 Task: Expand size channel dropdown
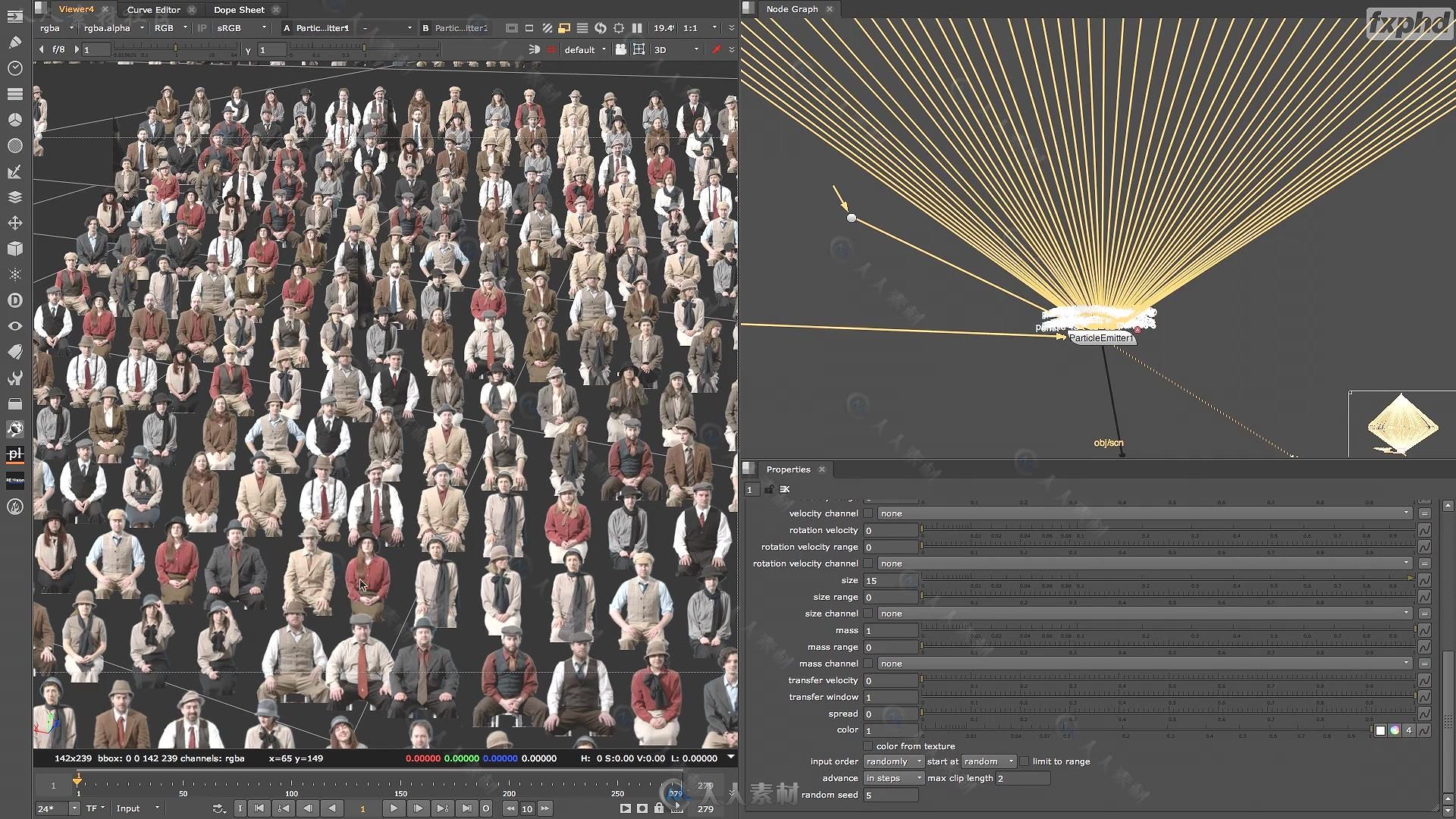pyautogui.click(x=1406, y=613)
